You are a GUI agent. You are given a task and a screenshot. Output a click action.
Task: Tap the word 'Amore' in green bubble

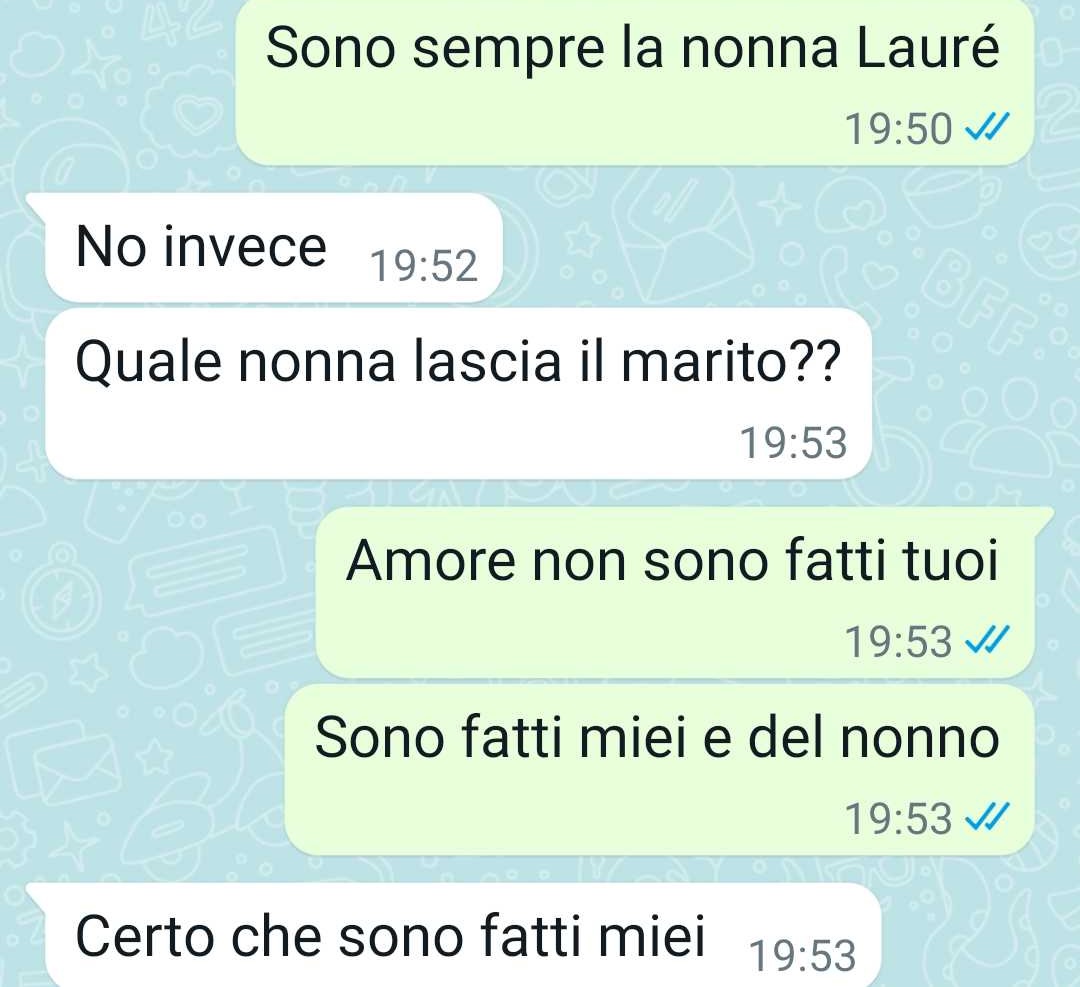point(431,561)
